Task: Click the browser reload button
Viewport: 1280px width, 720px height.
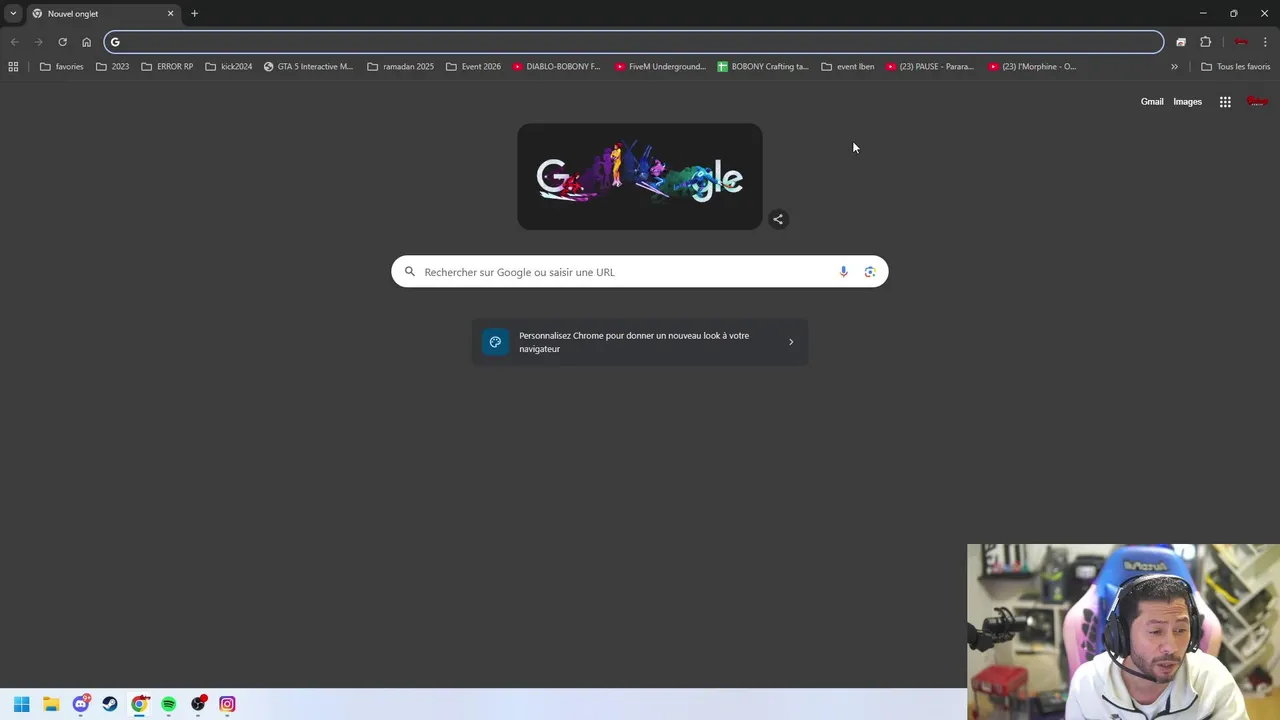Action: pyautogui.click(x=62, y=42)
